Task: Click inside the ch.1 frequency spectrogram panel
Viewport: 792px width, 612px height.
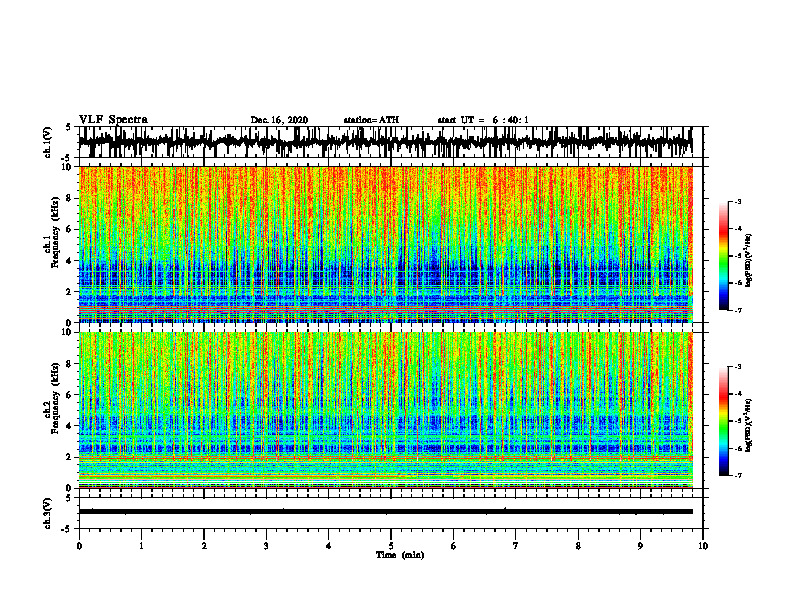Action: click(x=386, y=244)
